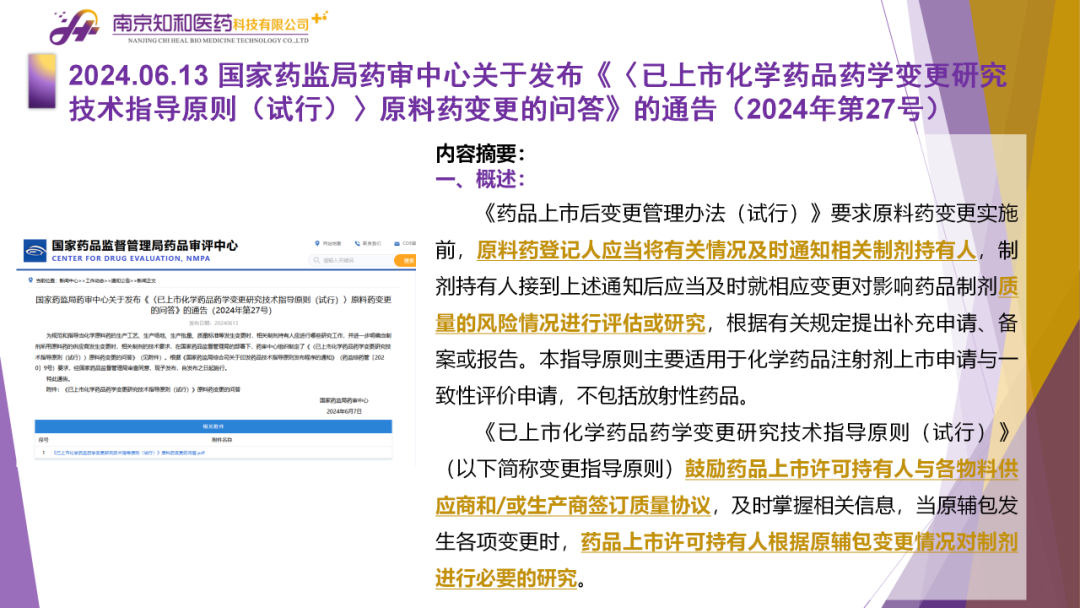1080x608 pixels.
Task: Click the site map pin icon
Action: coord(317,243)
